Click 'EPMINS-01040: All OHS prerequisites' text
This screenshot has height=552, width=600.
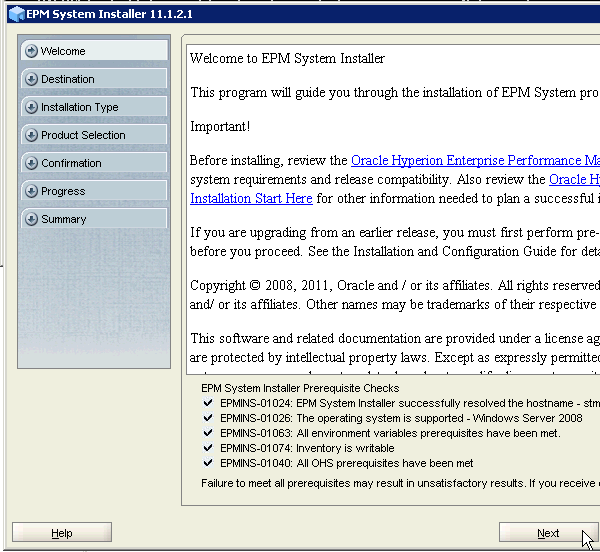point(347,463)
